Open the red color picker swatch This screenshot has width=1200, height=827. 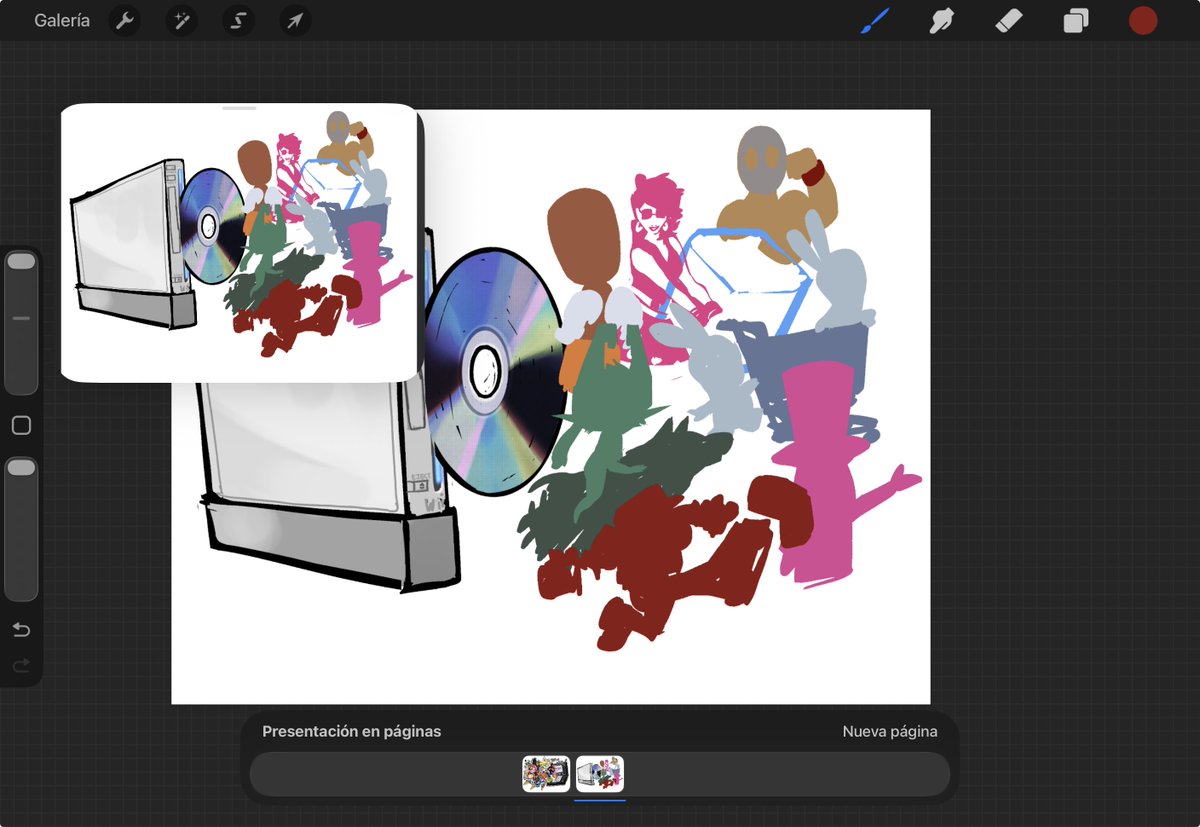coord(1143,20)
